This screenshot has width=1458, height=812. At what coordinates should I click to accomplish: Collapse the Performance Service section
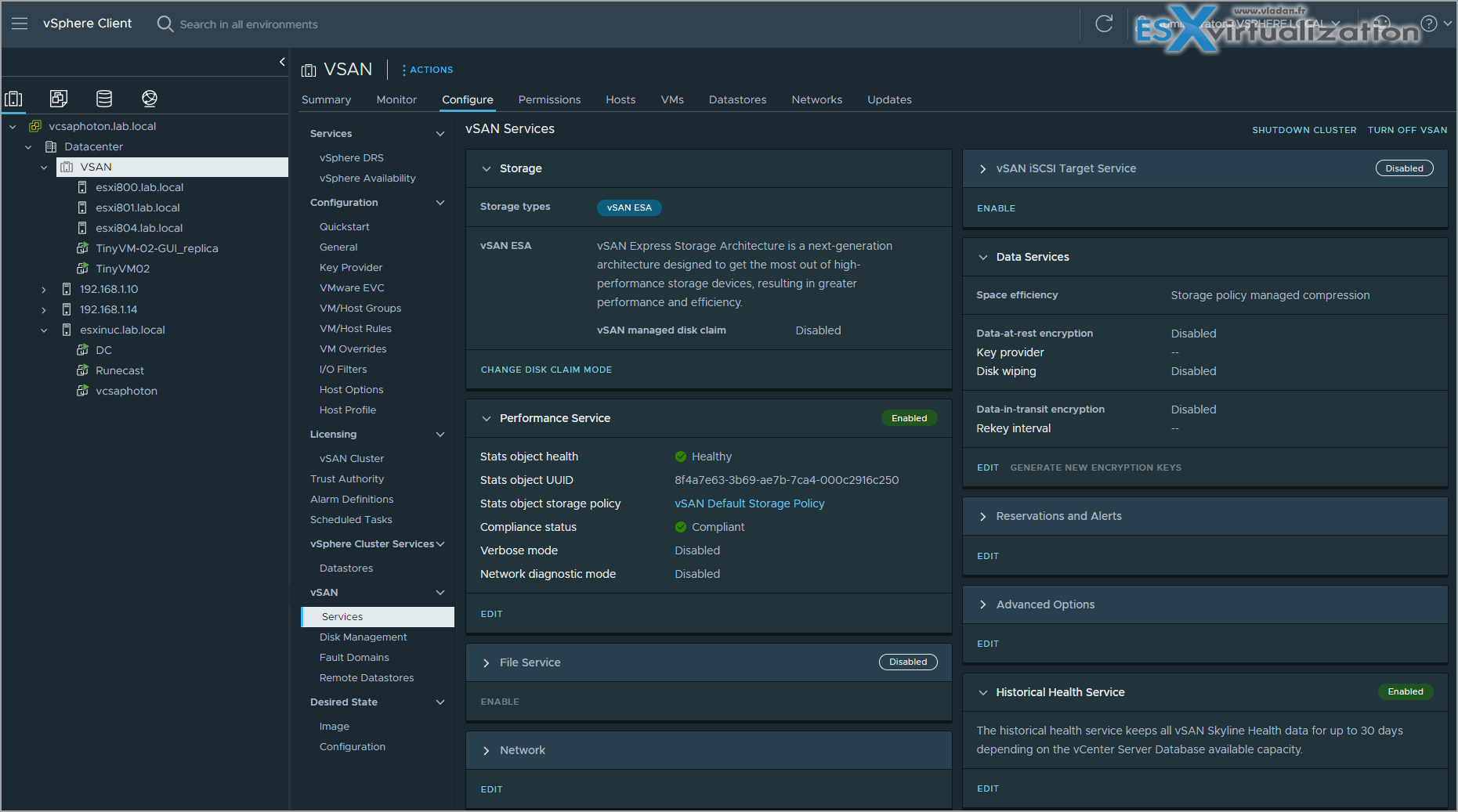pyautogui.click(x=487, y=418)
